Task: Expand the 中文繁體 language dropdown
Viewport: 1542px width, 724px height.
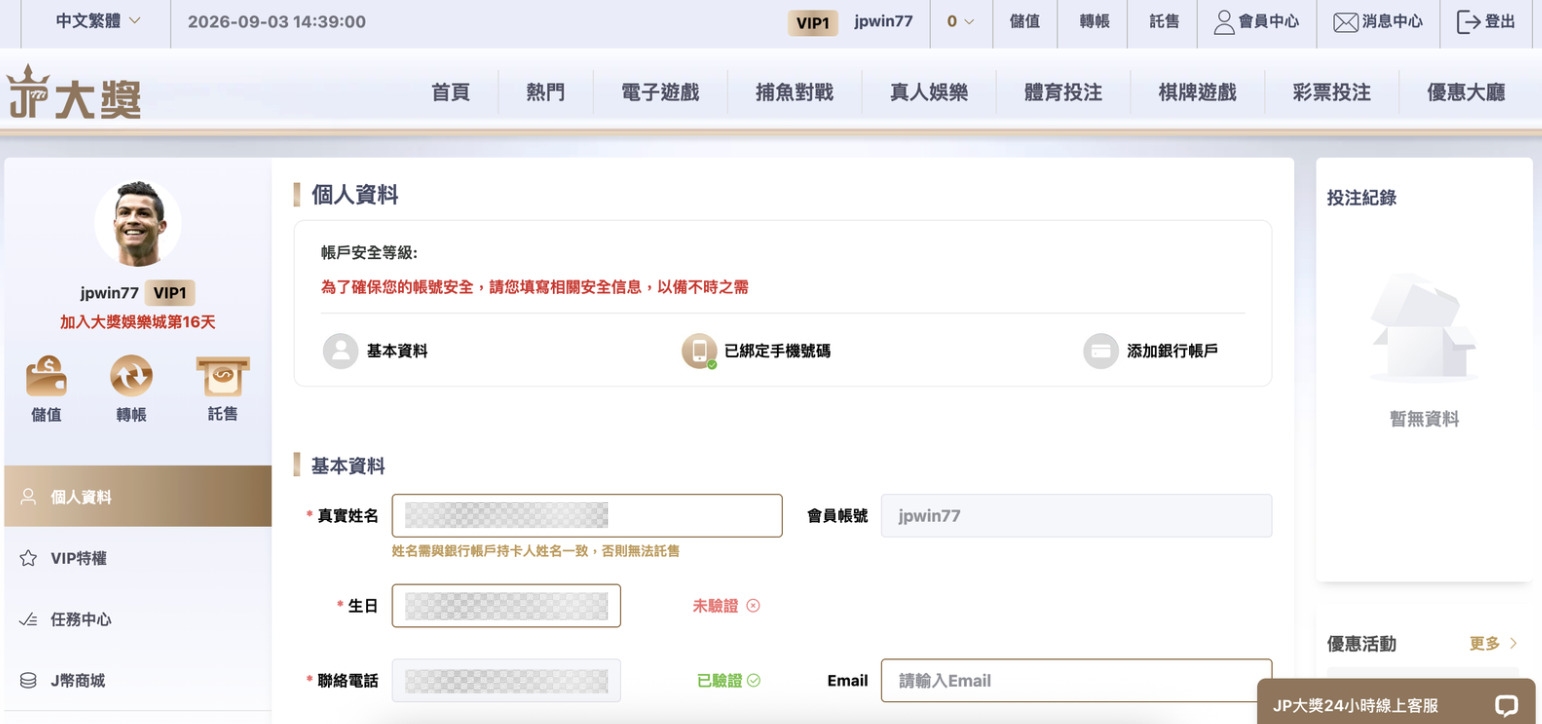Action: coord(98,21)
